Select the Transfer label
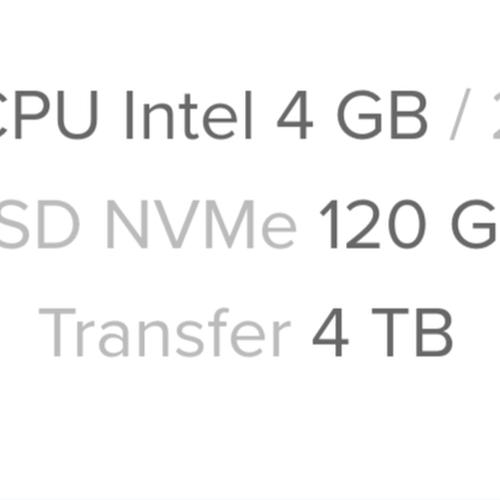 [x=165, y=332]
